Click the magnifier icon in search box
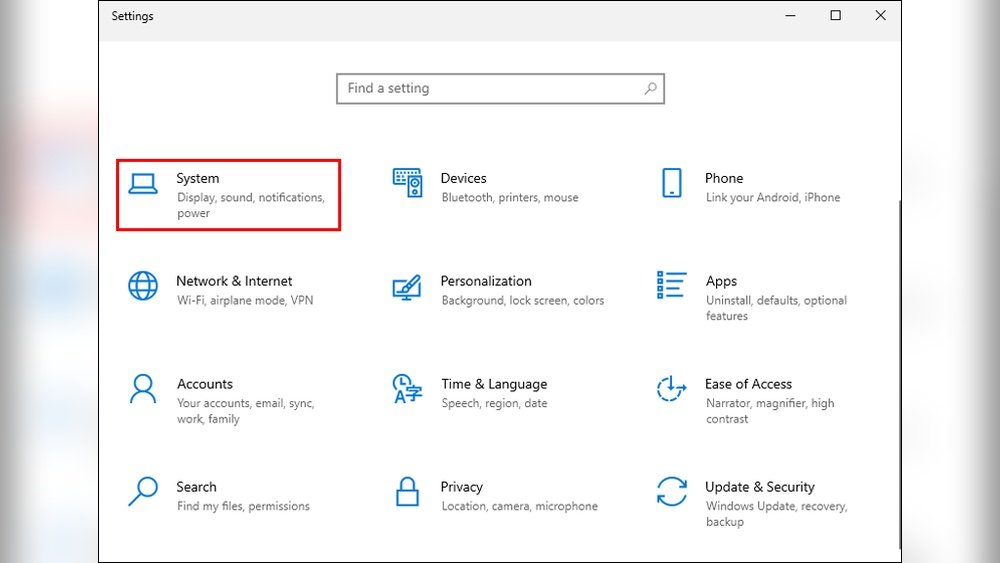 650,88
